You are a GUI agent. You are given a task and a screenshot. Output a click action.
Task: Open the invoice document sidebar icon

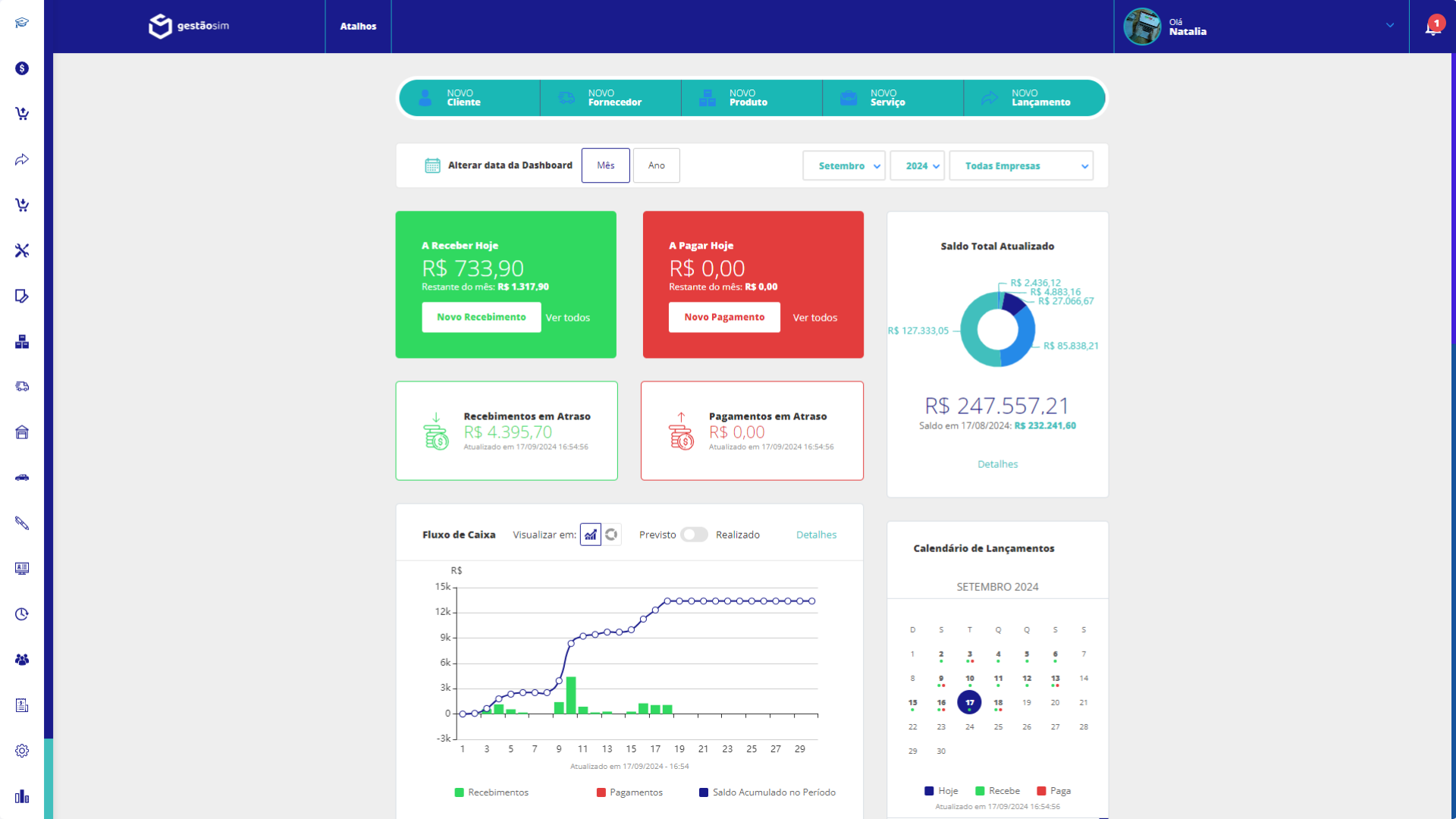(22, 705)
